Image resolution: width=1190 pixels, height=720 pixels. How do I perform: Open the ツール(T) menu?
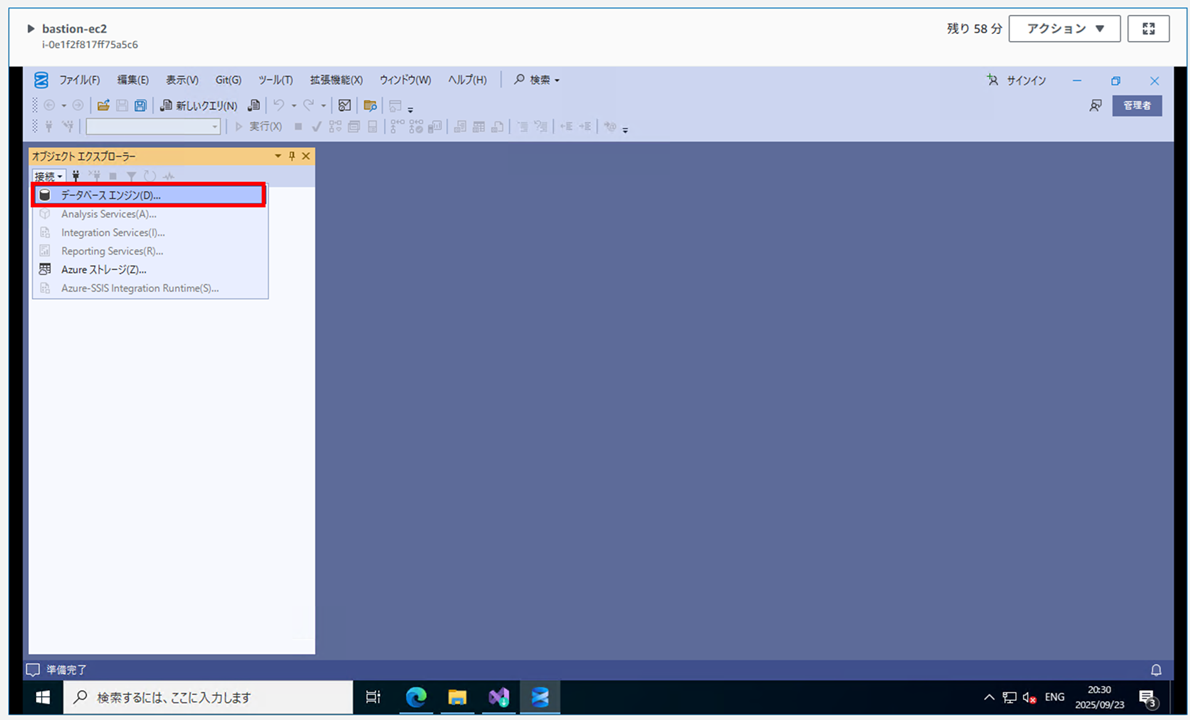(275, 80)
